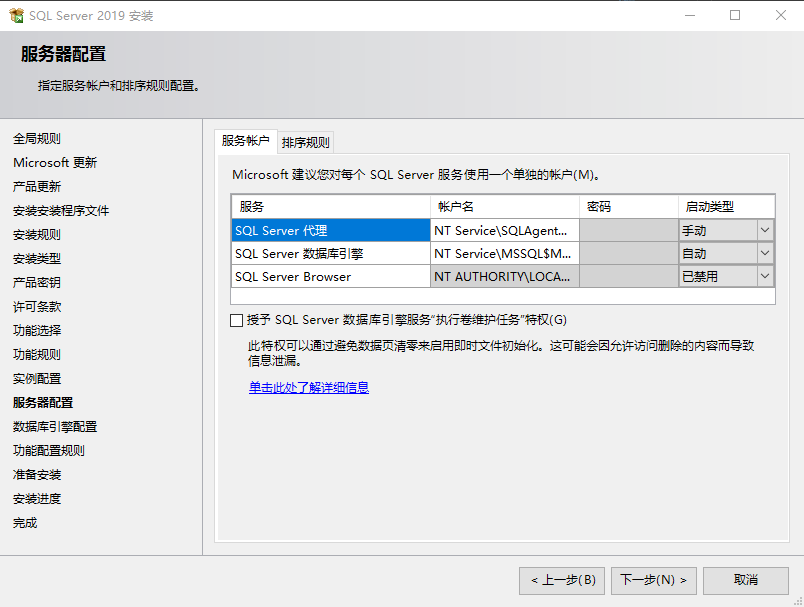804x607 pixels.
Task: Click 数据库引擎配置 step in sidebar
Action: click(x=55, y=427)
